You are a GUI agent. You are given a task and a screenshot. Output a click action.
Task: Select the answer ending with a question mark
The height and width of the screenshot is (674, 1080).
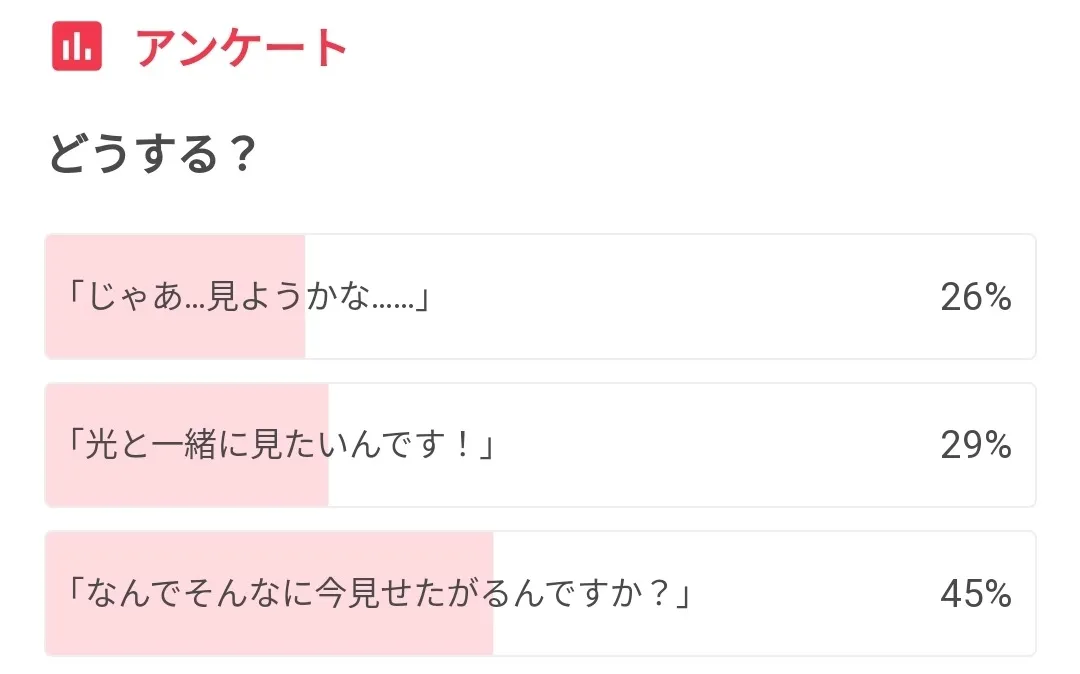(x=381, y=594)
